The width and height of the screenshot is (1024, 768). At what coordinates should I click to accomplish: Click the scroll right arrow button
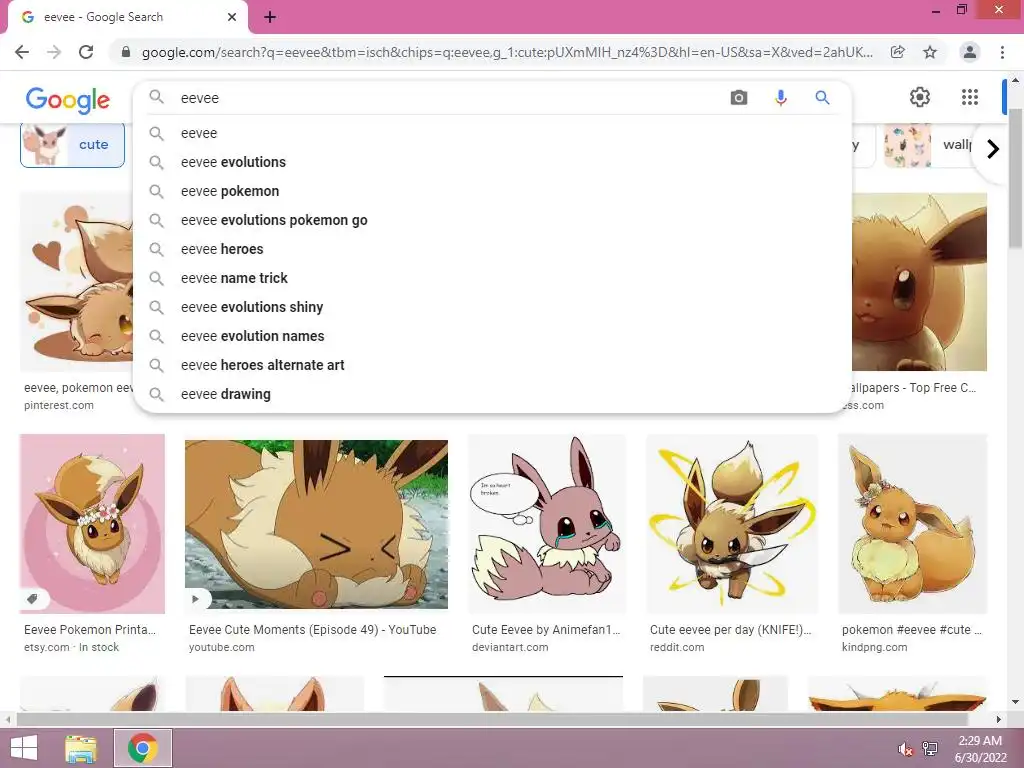[999, 719]
